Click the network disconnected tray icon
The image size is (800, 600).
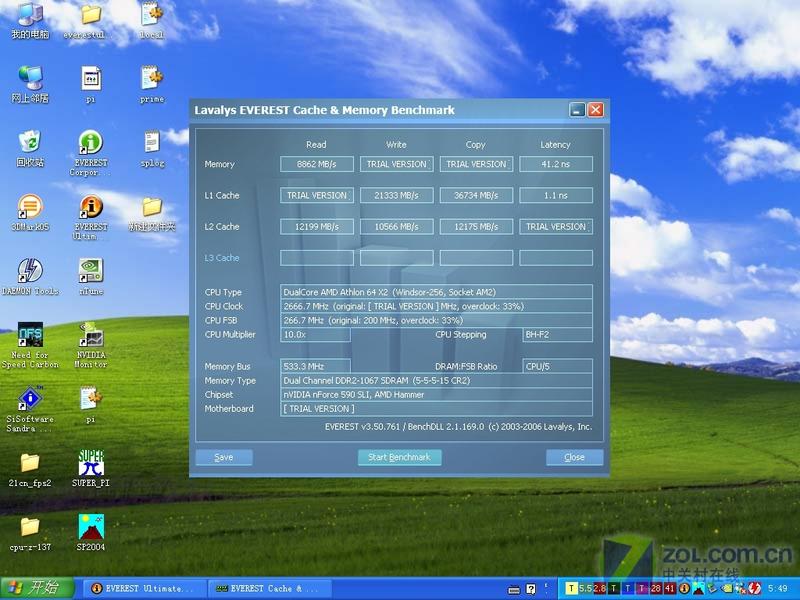click(740, 588)
